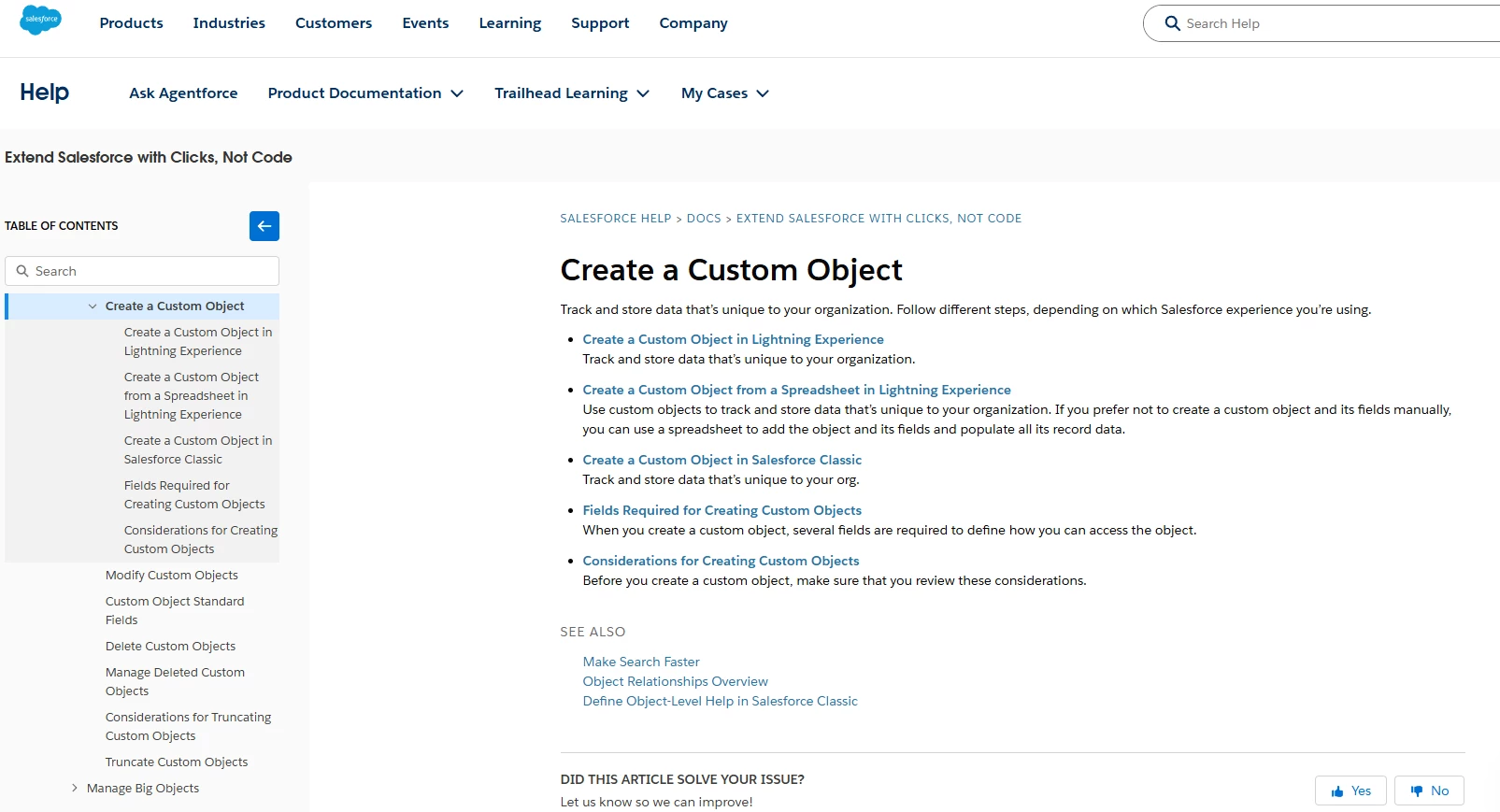Select Delete Custom Objects in sidebar
The height and width of the screenshot is (812, 1500).
tap(170, 647)
